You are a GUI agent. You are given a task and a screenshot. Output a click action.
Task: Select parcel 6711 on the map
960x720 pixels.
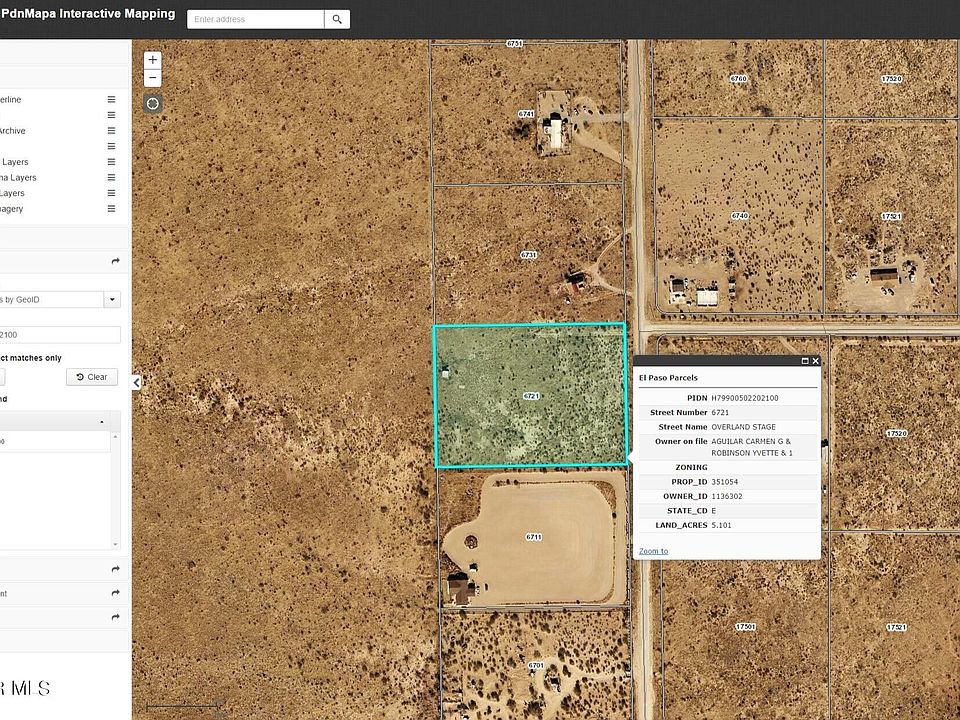click(x=534, y=537)
